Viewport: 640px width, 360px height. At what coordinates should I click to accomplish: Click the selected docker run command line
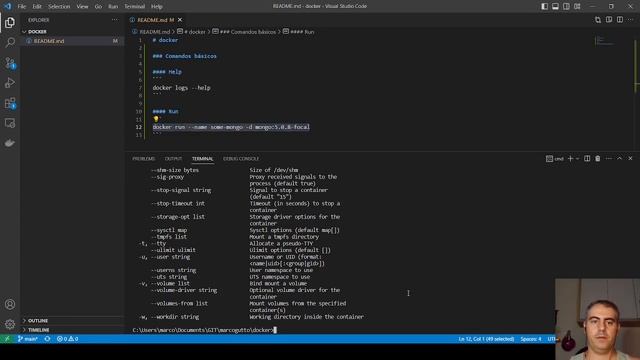click(x=231, y=127)
